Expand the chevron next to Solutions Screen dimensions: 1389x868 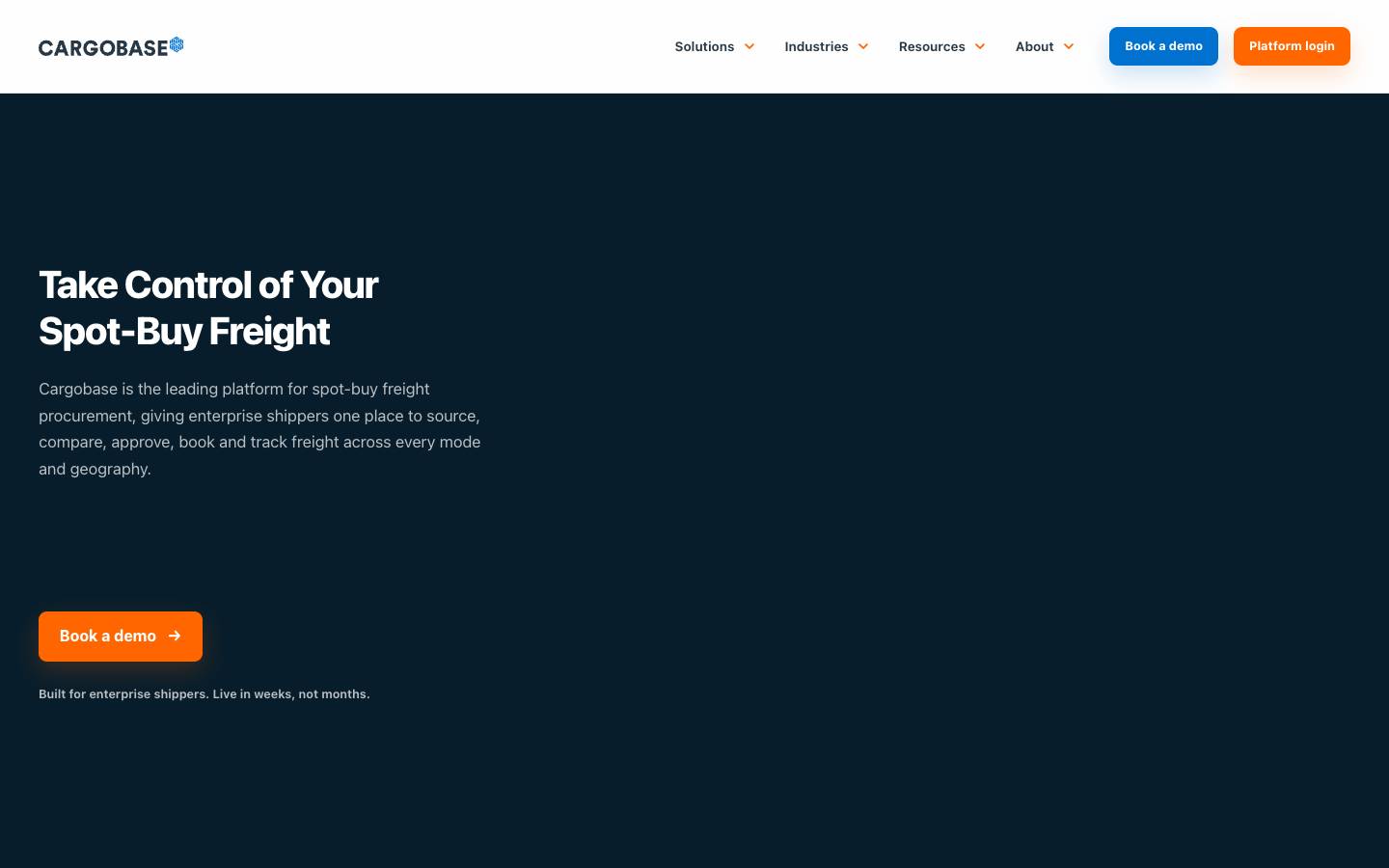pos(749,46)
